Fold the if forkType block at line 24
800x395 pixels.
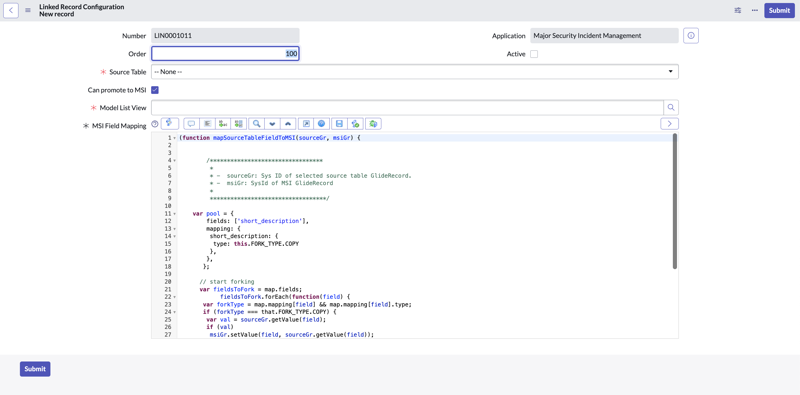click(x=174, y=312)
